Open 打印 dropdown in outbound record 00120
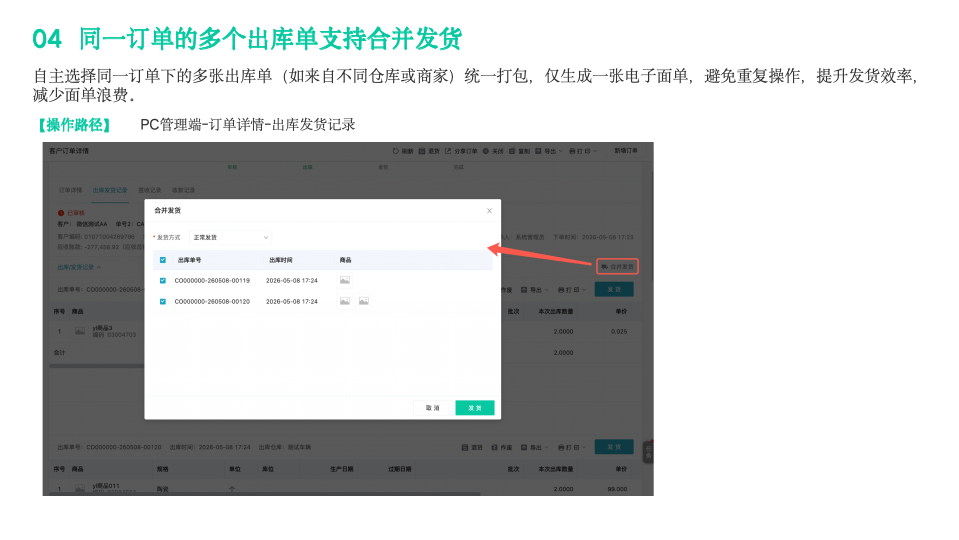This screenshot has height=540, width=959. tap(572, 448)
